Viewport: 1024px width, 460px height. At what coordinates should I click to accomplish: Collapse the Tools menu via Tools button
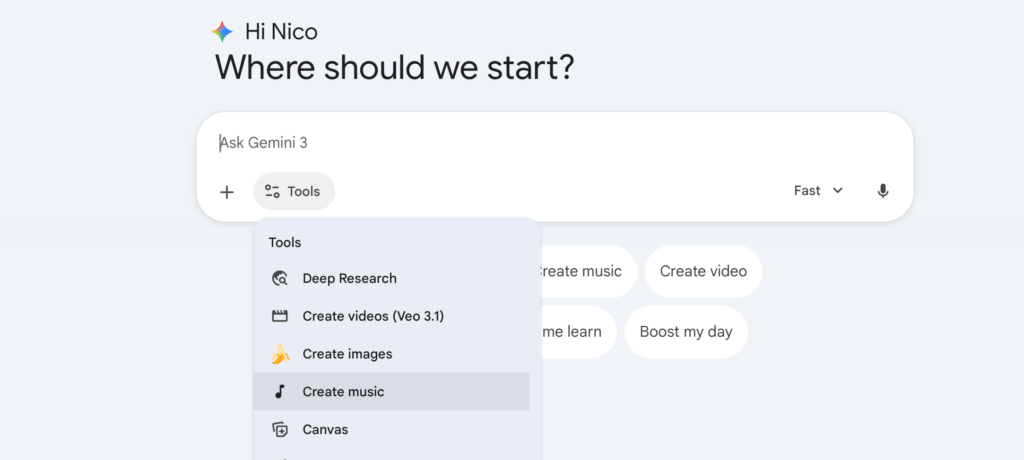pyautogui.click(x=295, y=191)
